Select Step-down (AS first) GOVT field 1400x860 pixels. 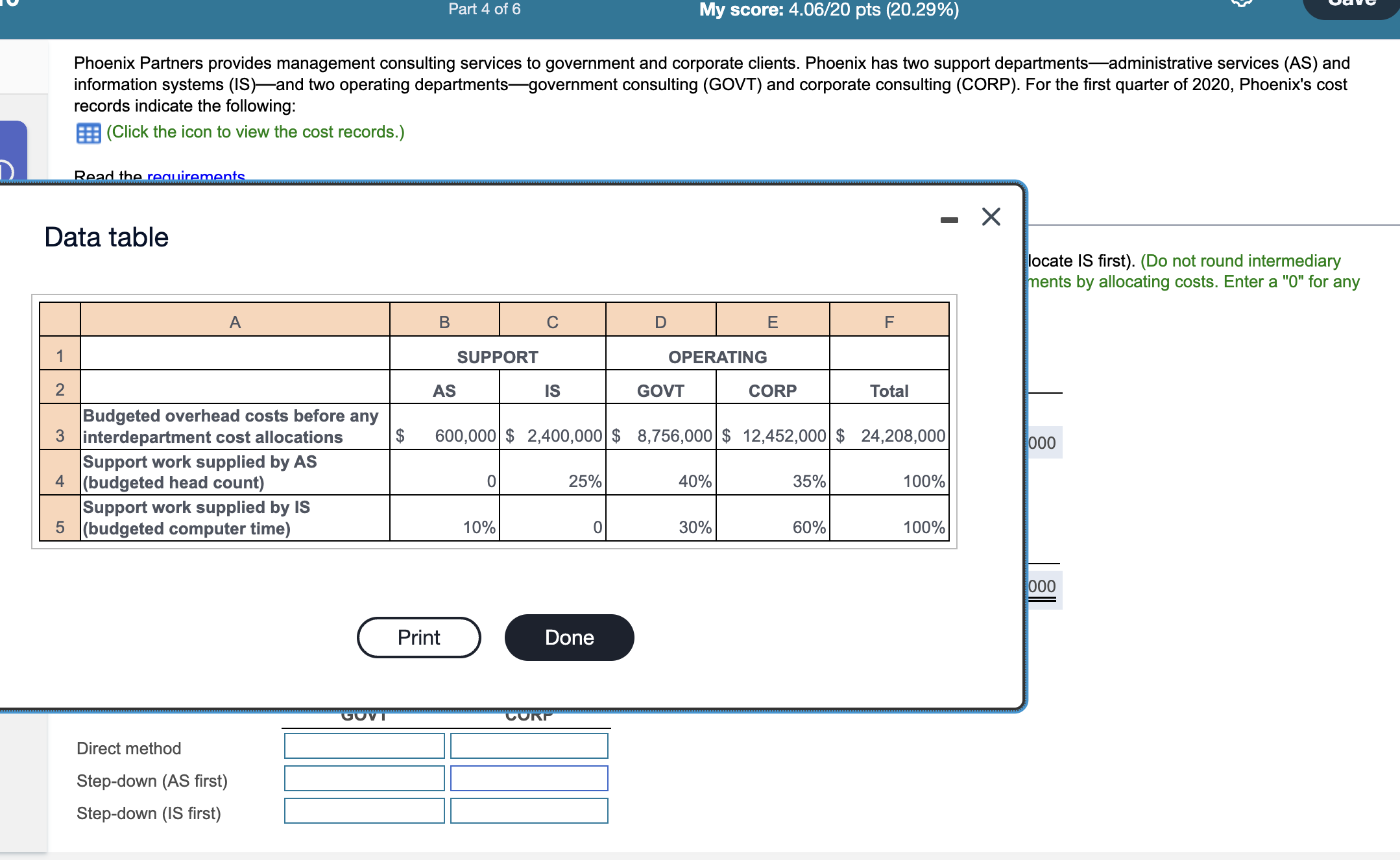364,778
